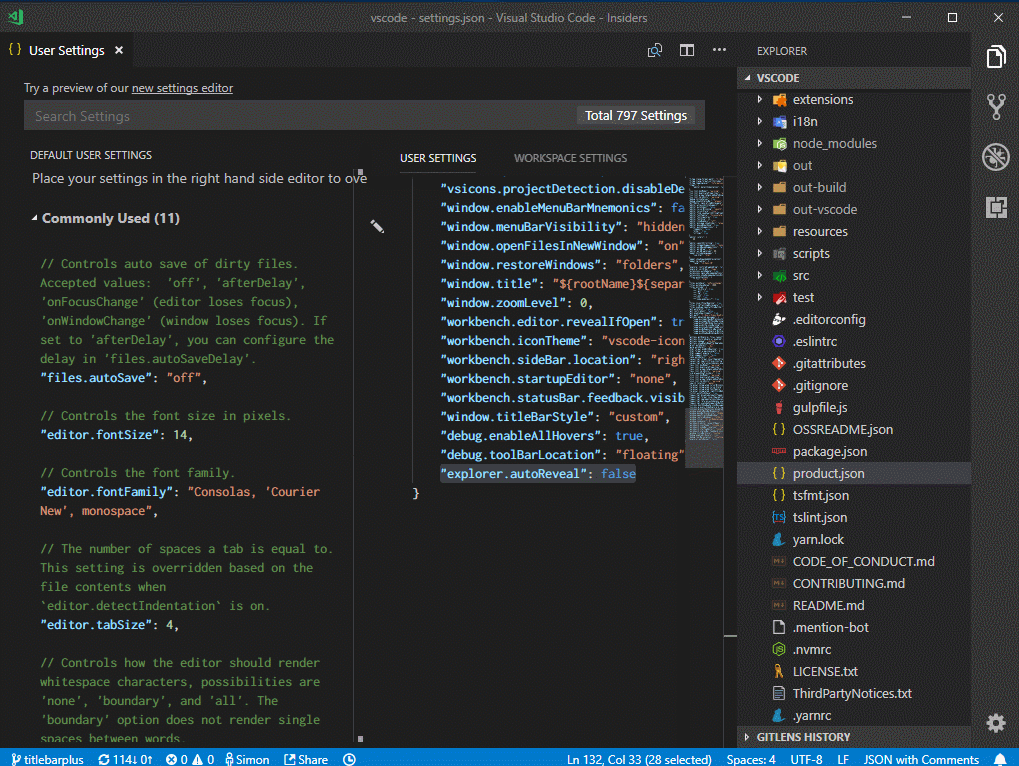The height and width of the screenshot is (766, 1019).
Task: Open package.json in the Explorer
Action: coord(829,451)
